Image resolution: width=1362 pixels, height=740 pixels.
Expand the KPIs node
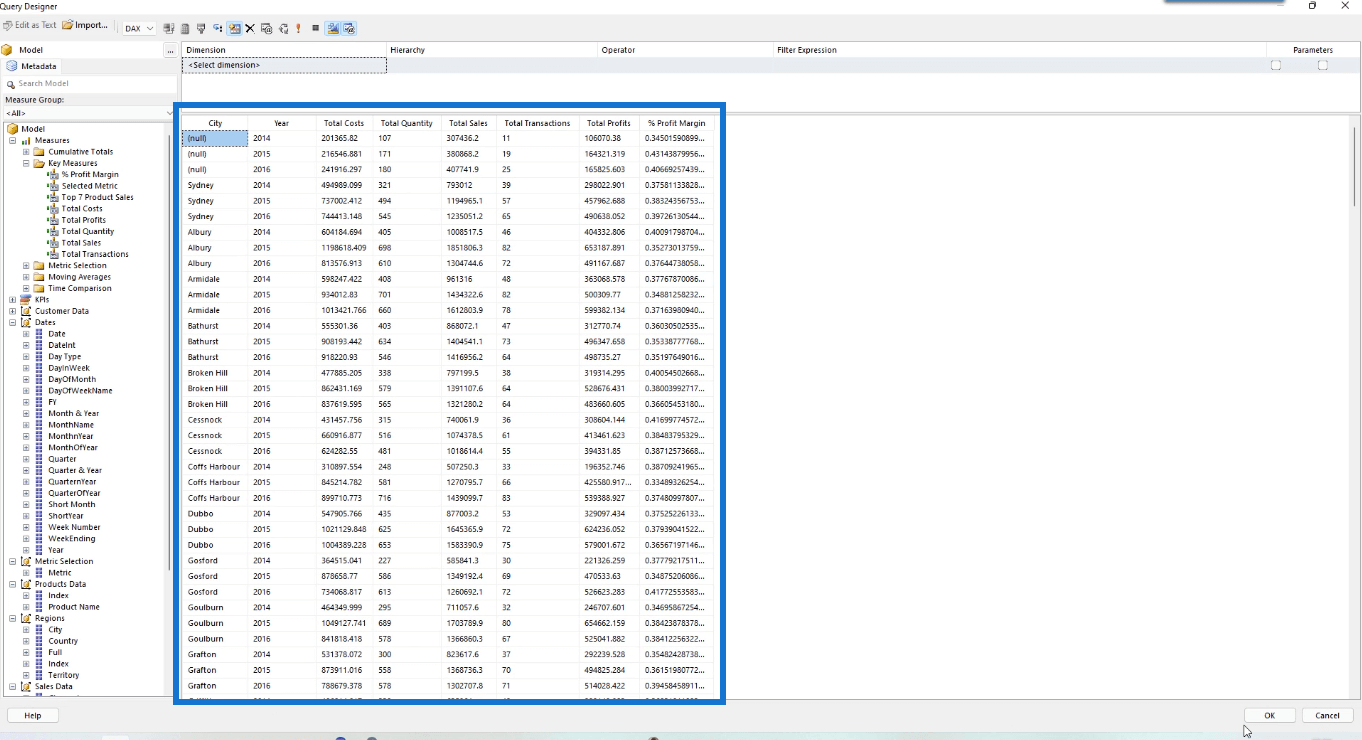pyautogui.click(x=13, y=300)
